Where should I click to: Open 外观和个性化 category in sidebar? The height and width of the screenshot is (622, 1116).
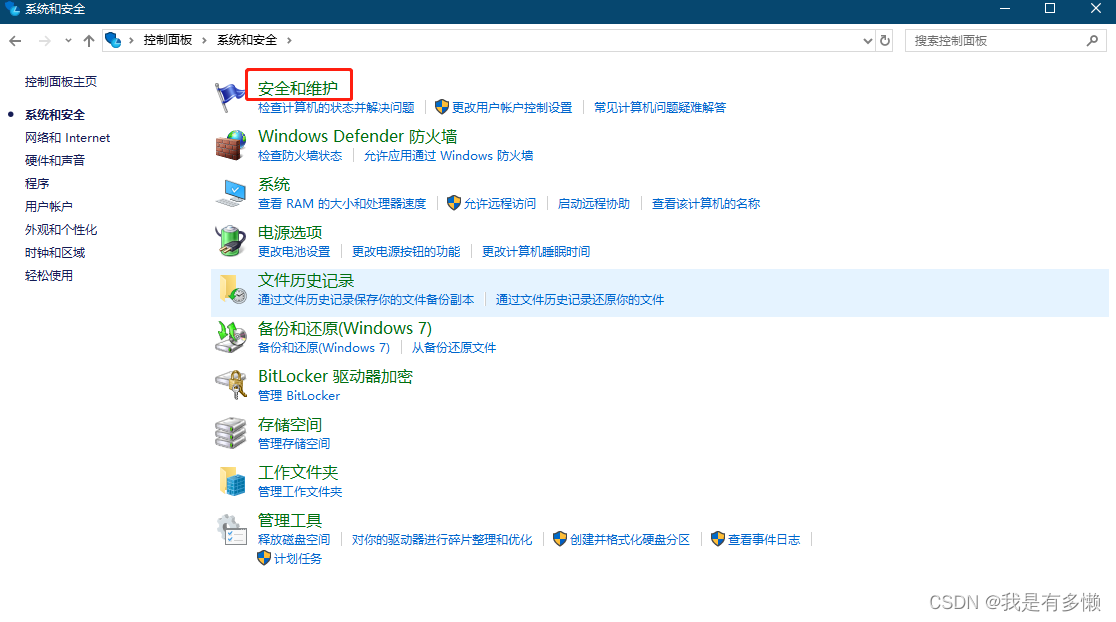click(x=61, y=229)
